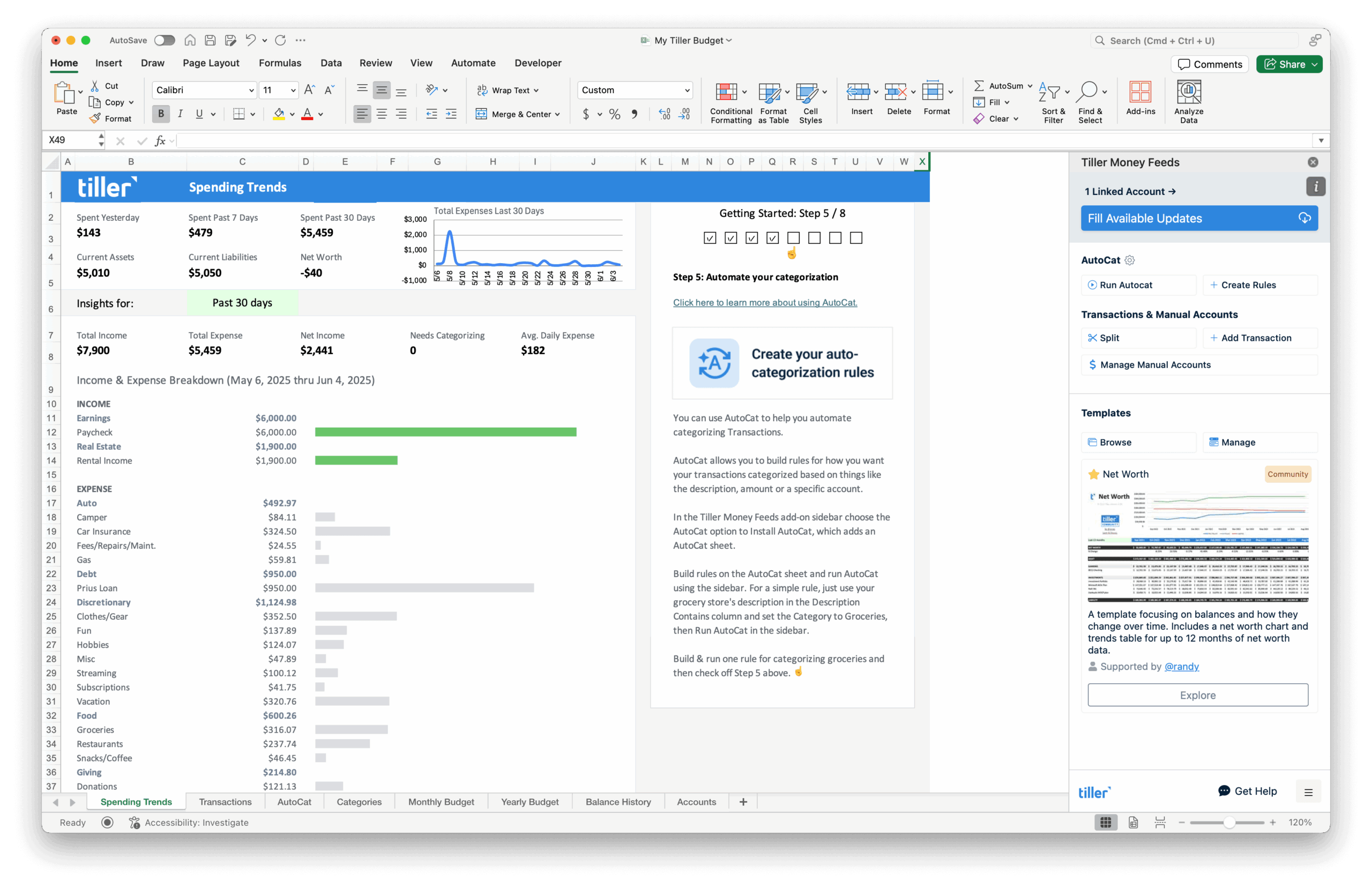The width and height of the screenshot is (1372, 888).
Task: Click the Fill Available Updates button
Action: (x=1198, y=218)
